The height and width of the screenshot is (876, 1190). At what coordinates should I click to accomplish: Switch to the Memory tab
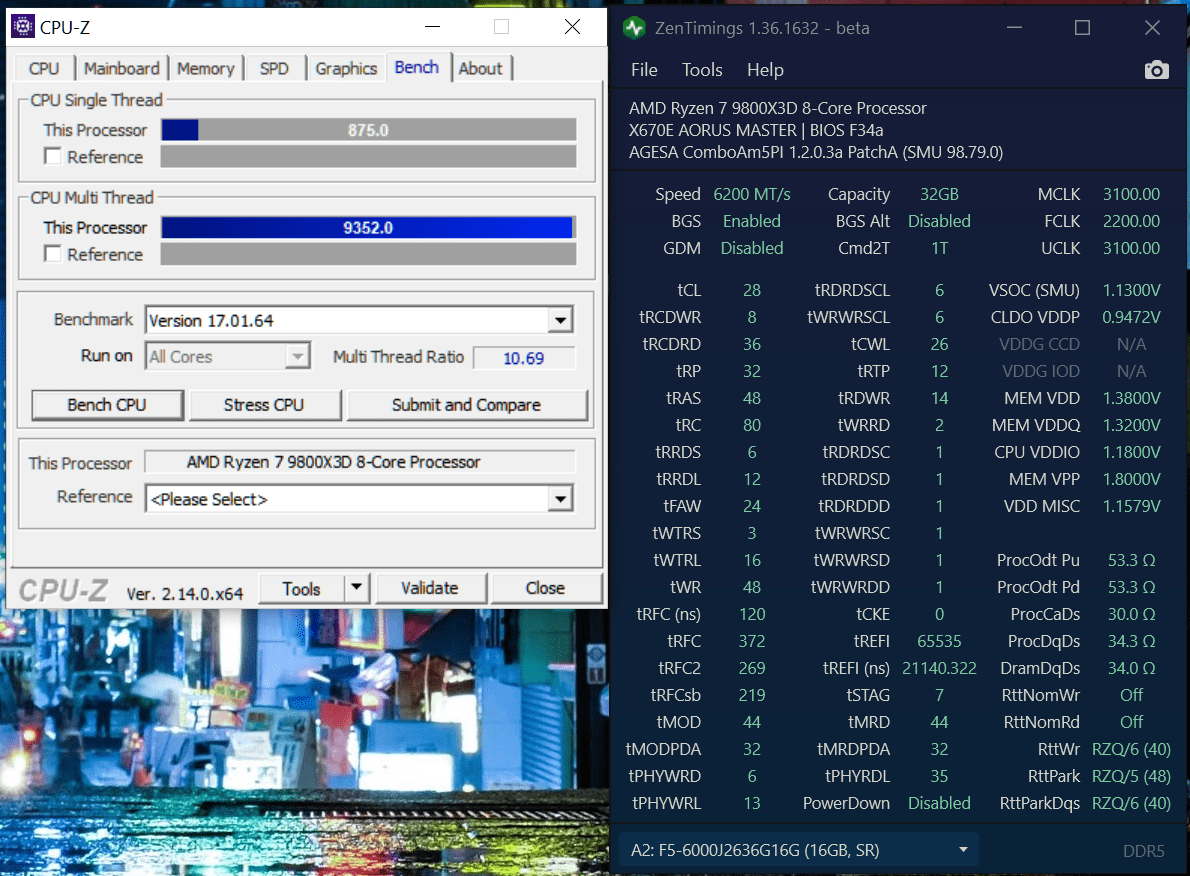point(205,69)
